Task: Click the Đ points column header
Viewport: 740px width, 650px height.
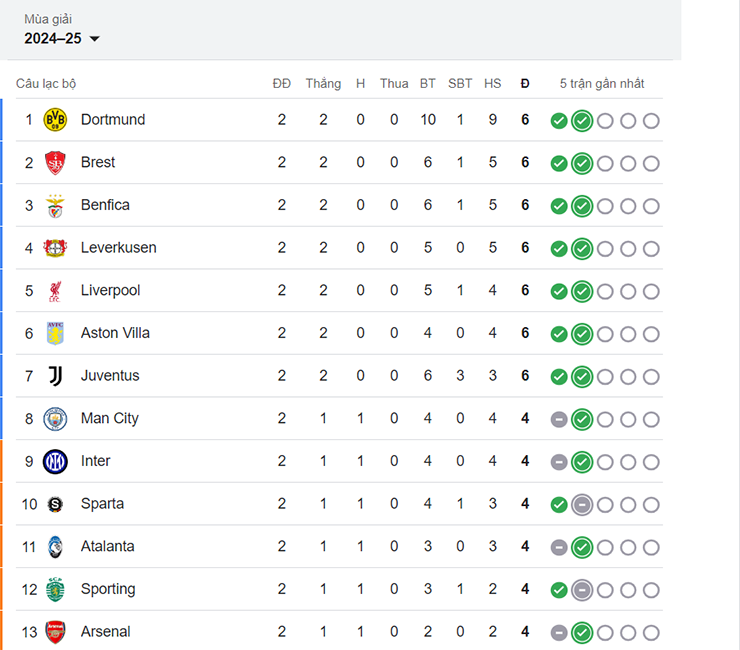Action: 525,84
